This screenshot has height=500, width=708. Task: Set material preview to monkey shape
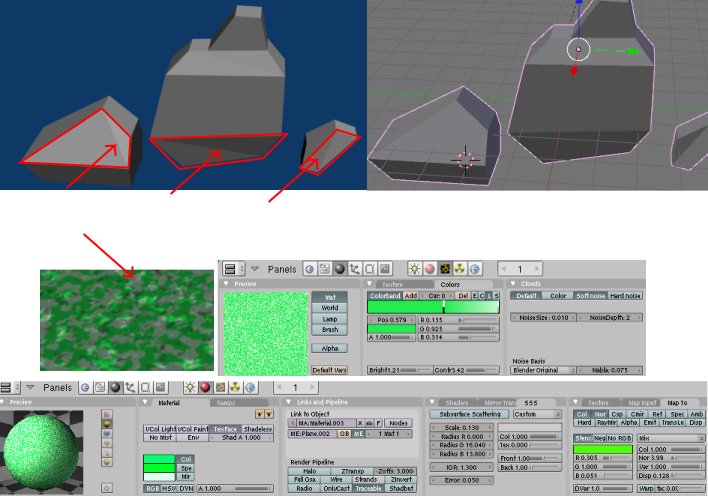coord(107,443)
